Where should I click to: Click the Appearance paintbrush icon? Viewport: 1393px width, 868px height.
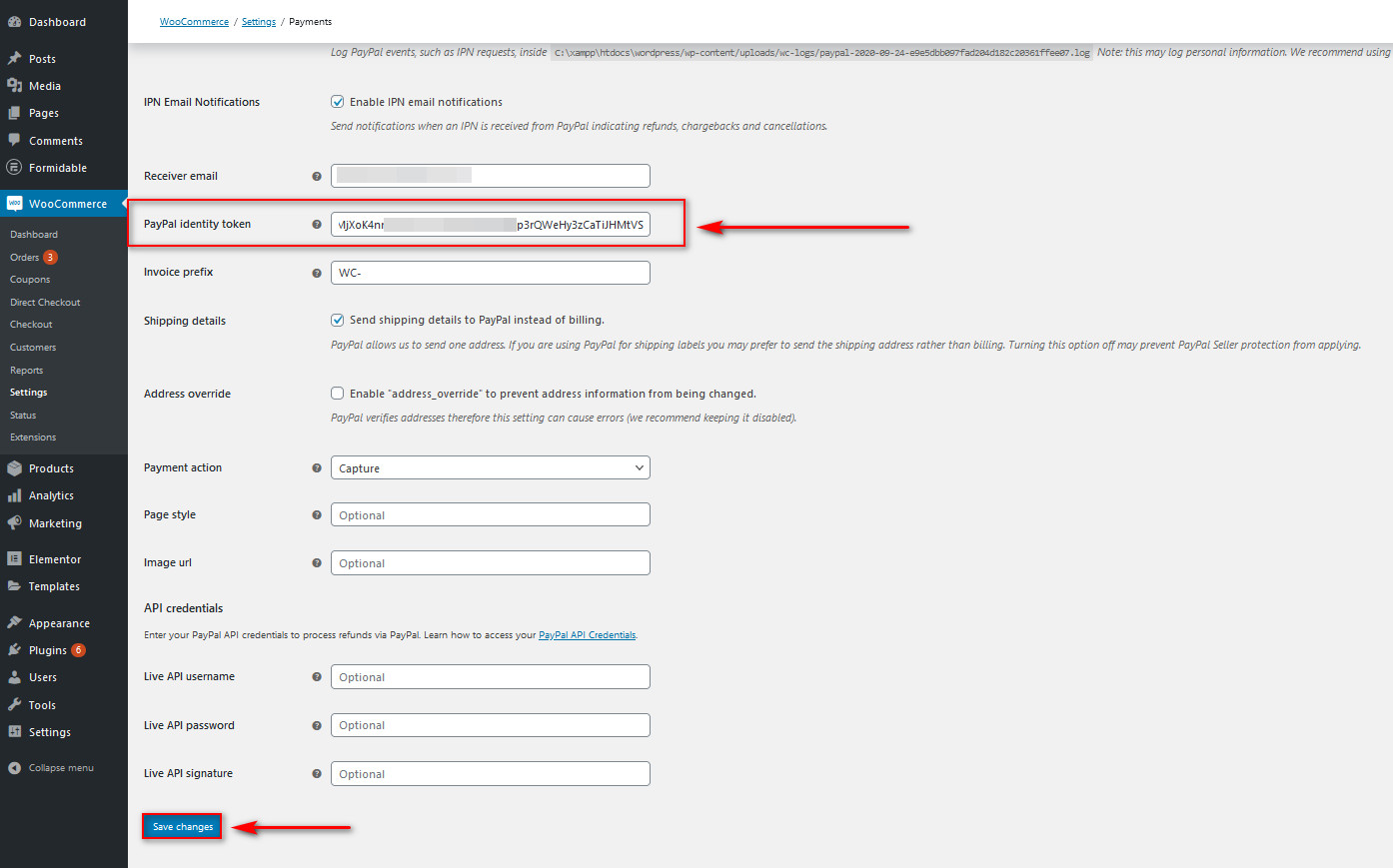pos(14,623)
